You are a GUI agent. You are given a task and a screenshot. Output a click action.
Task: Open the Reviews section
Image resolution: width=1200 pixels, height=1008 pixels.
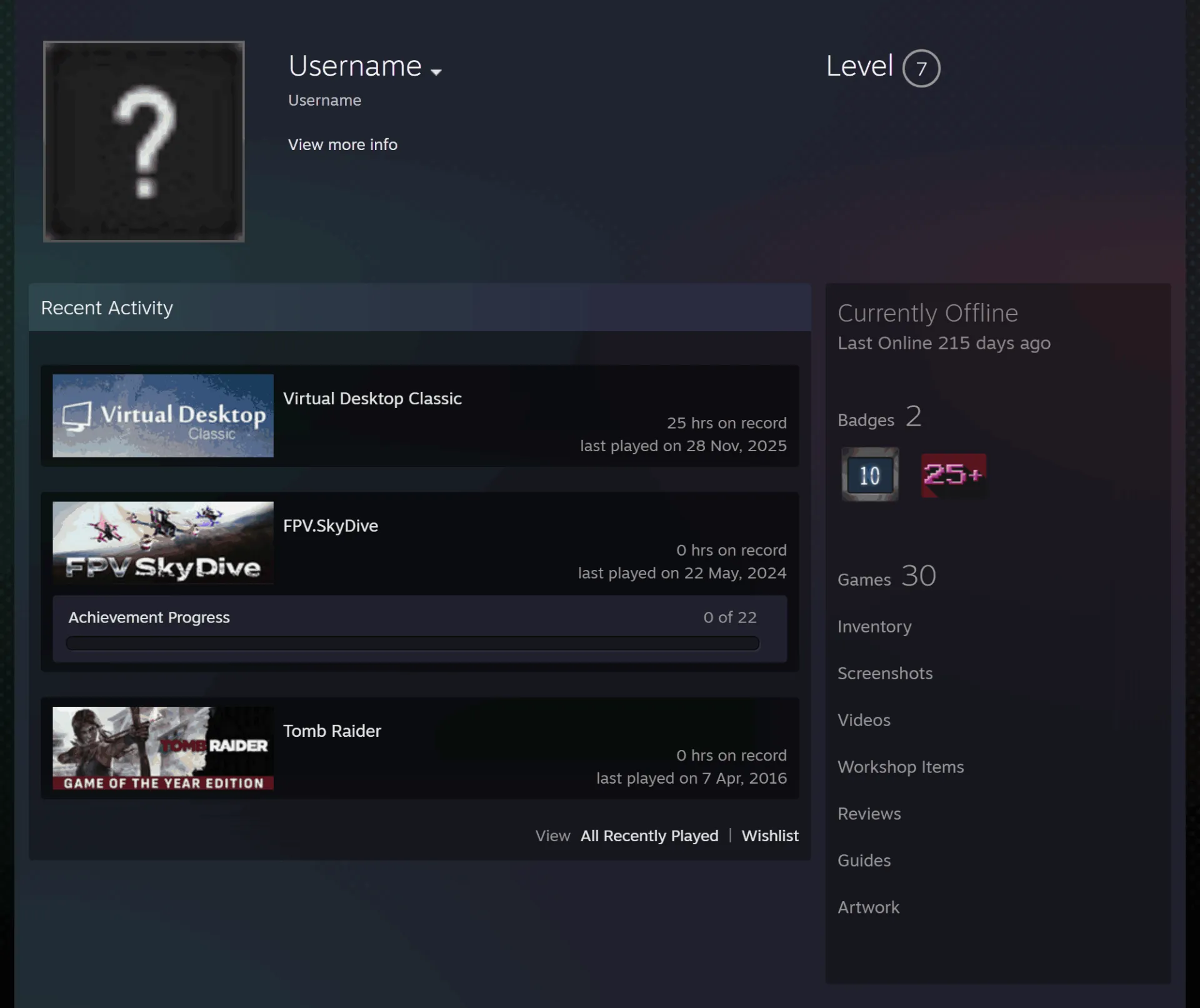coord(869,814)
